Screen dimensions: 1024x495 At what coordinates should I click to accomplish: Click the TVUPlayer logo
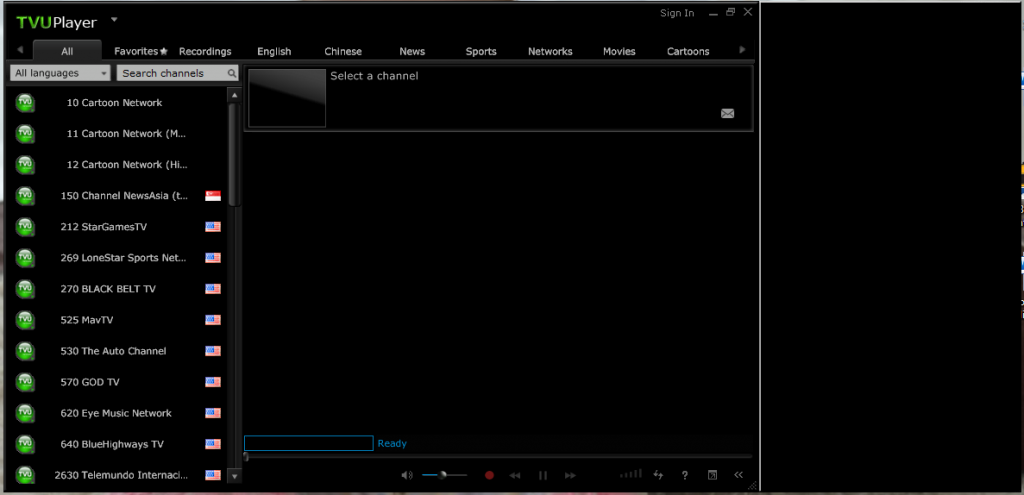pos(56,23)
